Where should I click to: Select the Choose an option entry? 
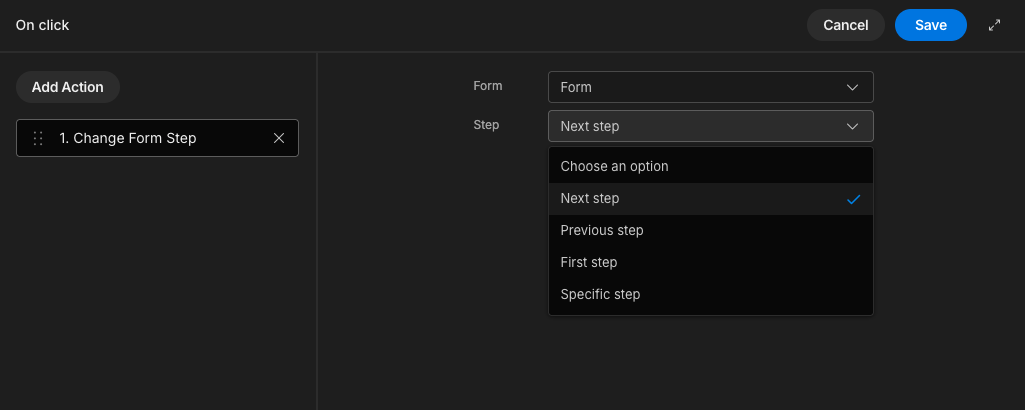pos(711,166)
